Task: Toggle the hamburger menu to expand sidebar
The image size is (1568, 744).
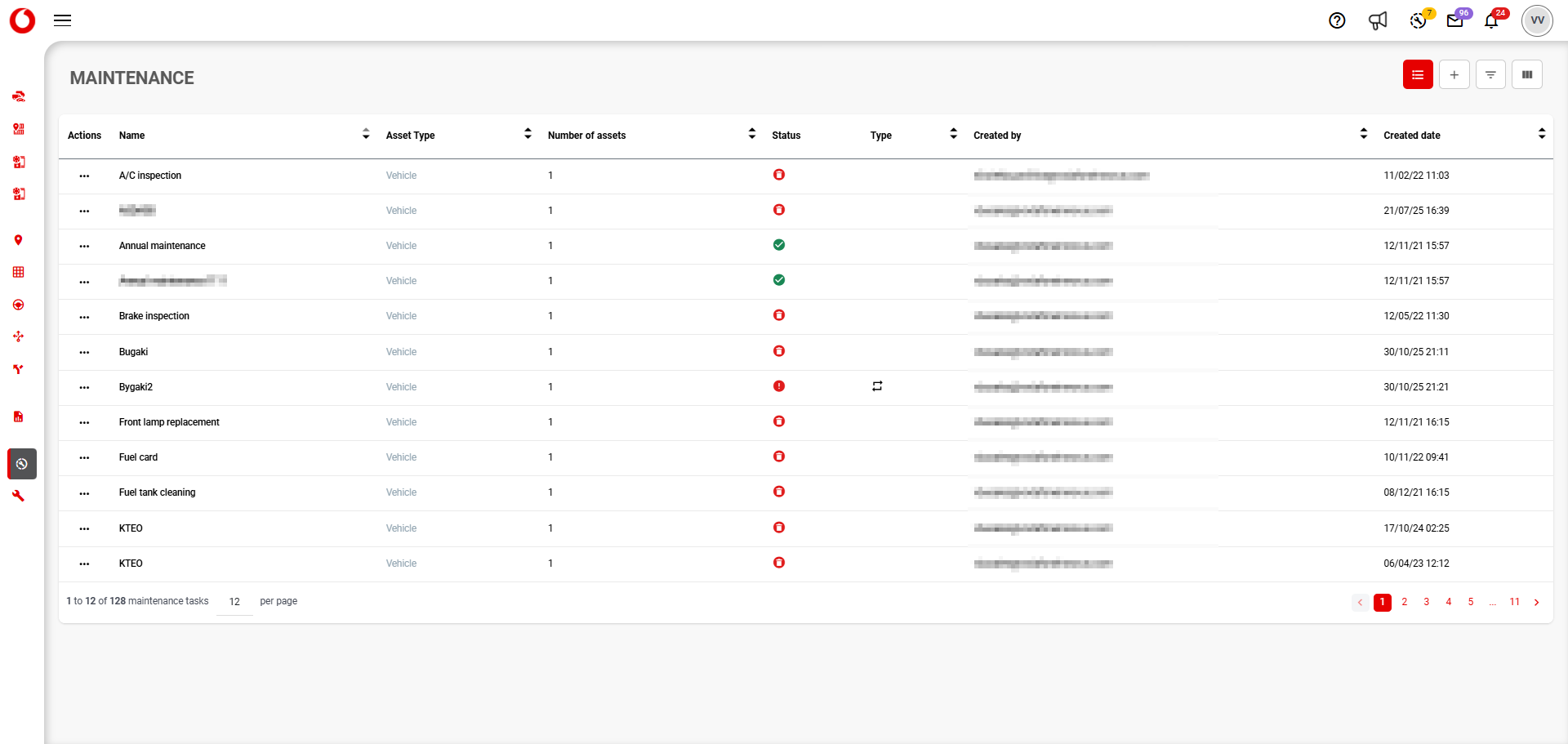Action: pyautogui.click(x=63, y=20)
